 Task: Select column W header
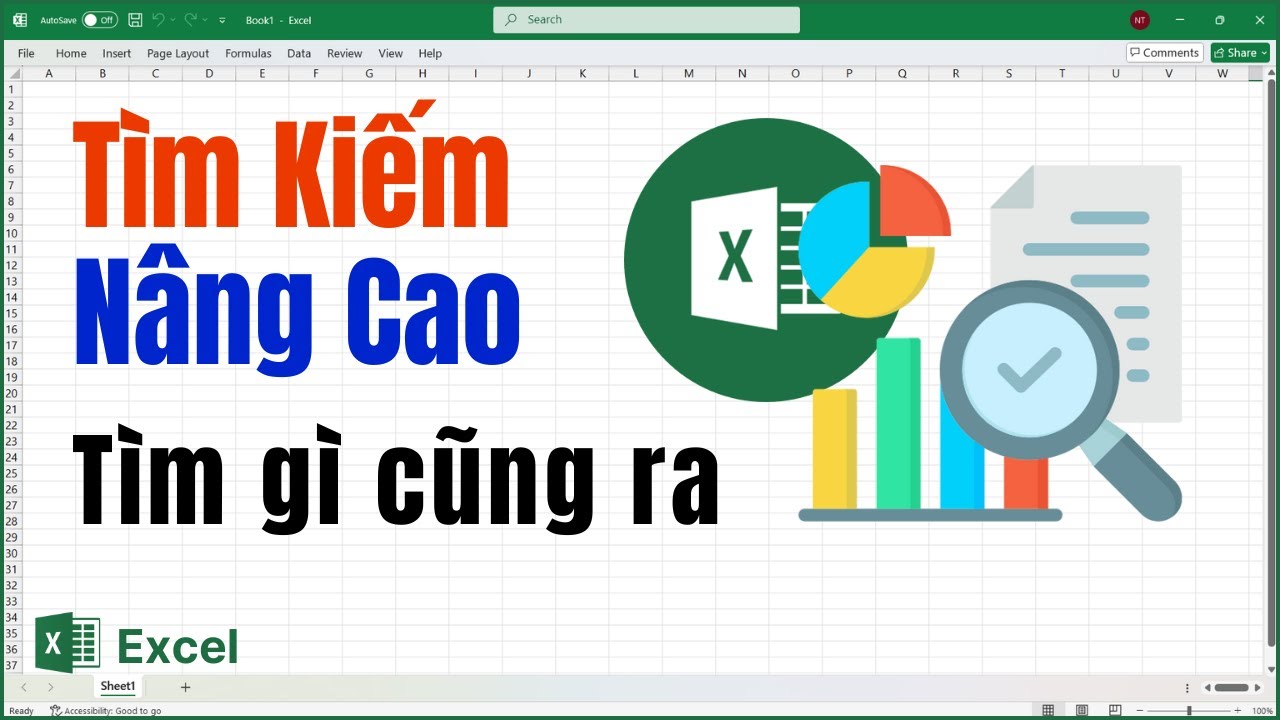pos(1222,73)
